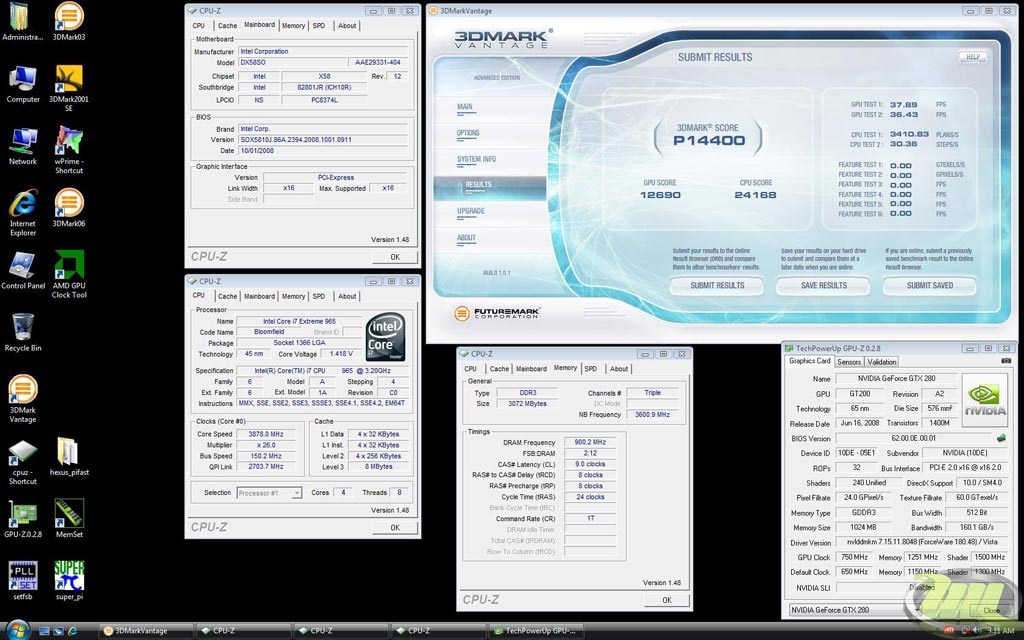Open the Windows Start menu orb
The image size is (1024, 640).
(x=18, y=630)
